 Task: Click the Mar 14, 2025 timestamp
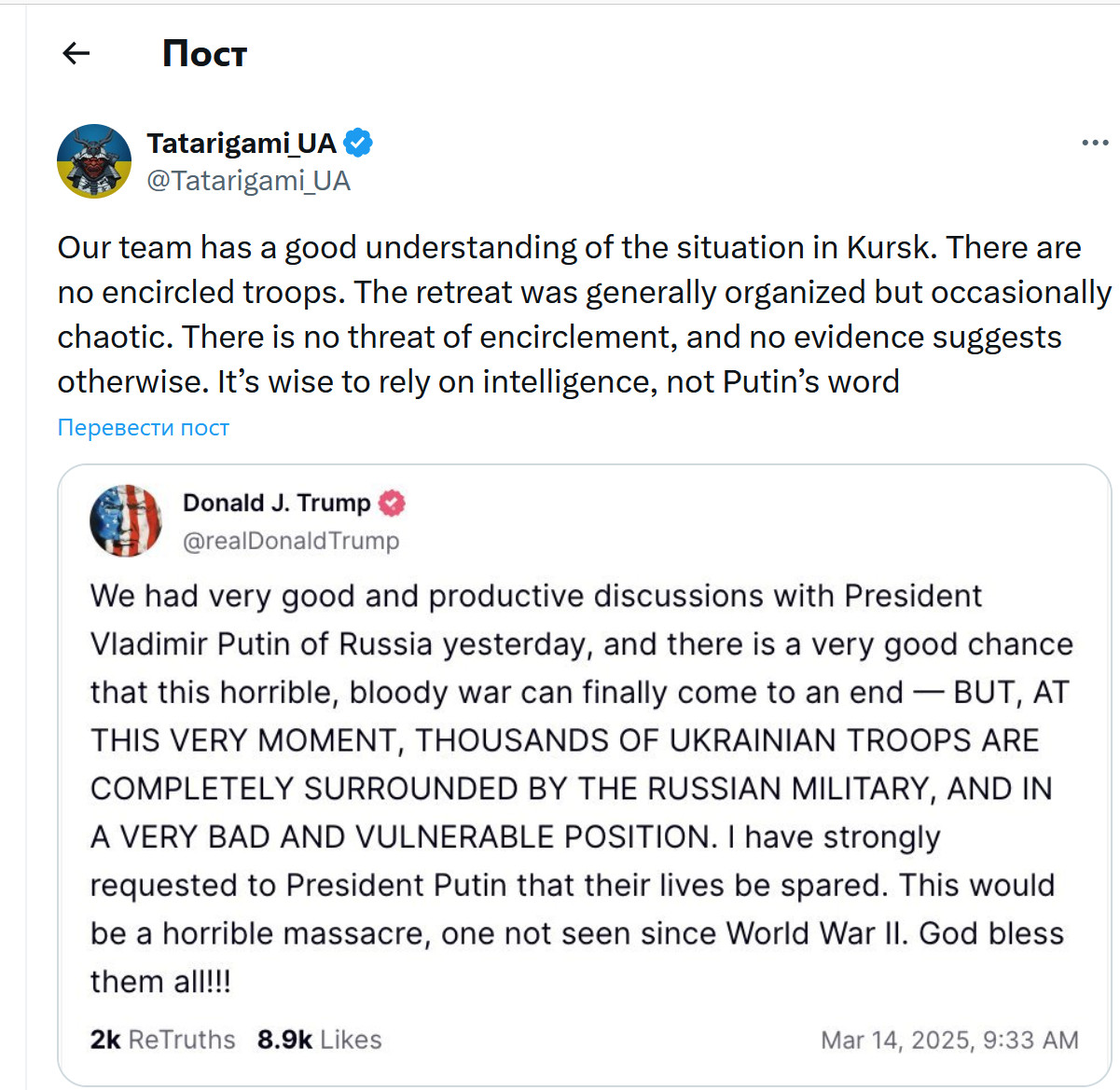[x=948, y=1040]
